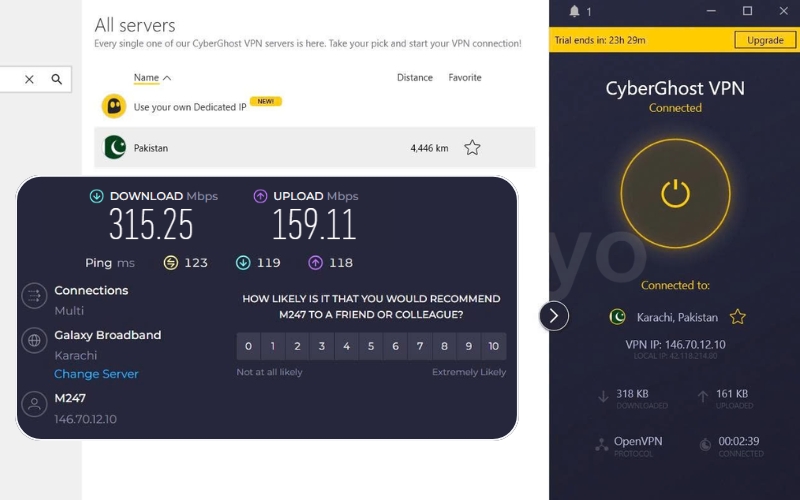Viewport: 800px width, 500px height.
Task: Click the download arrow icon beside DOWNLOAD
Action: [x=96, y=196]
